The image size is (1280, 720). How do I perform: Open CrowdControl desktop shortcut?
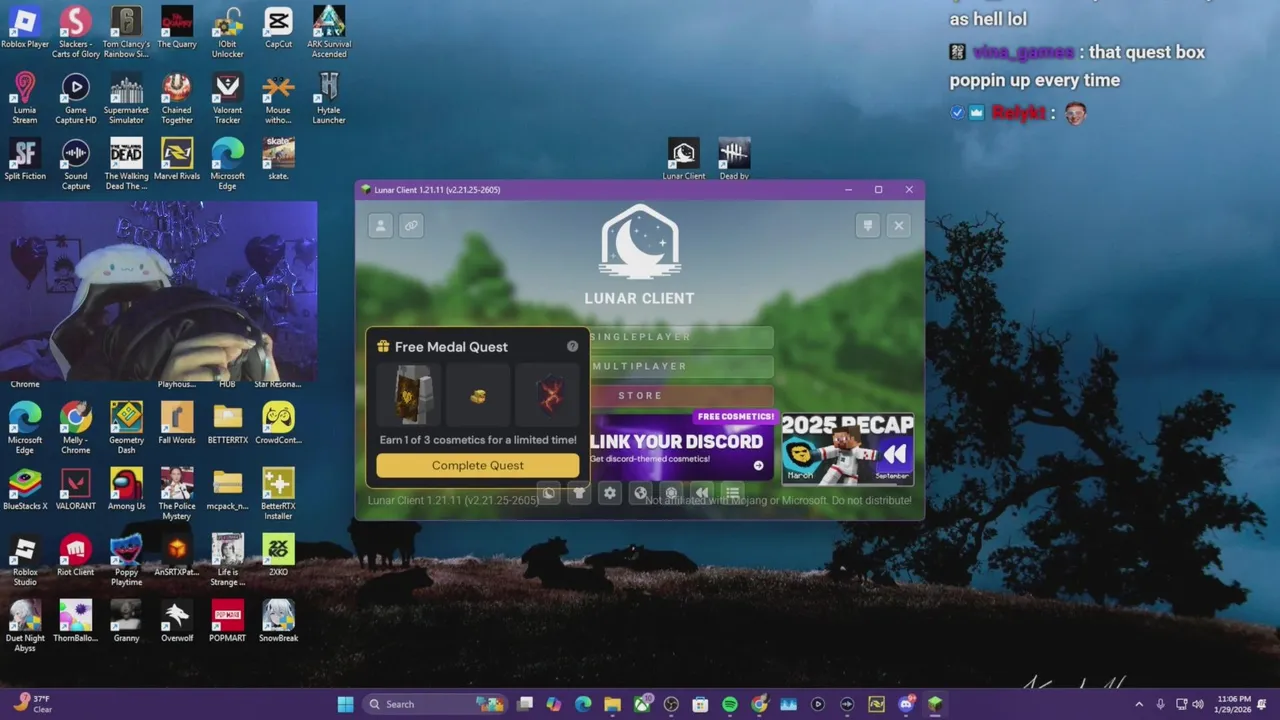(278, 424)
